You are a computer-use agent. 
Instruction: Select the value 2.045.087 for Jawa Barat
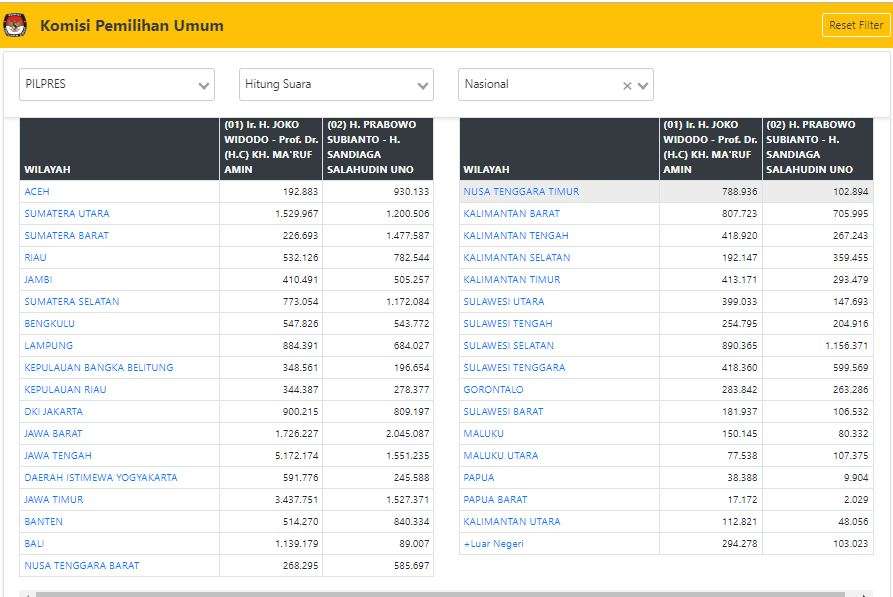[408, 434]
